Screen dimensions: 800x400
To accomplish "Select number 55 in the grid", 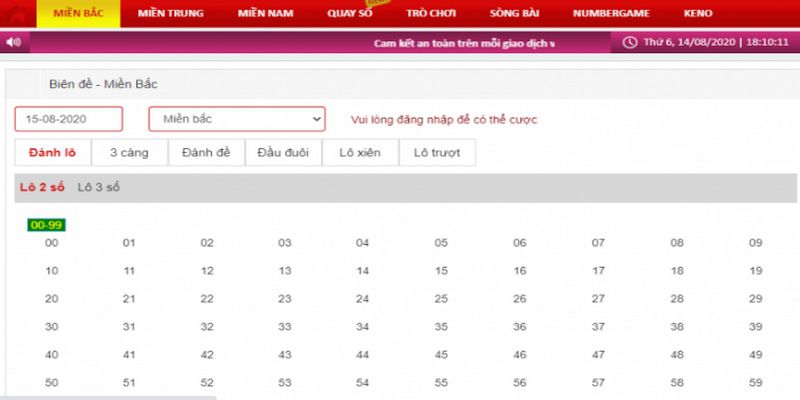I will 441,383.
